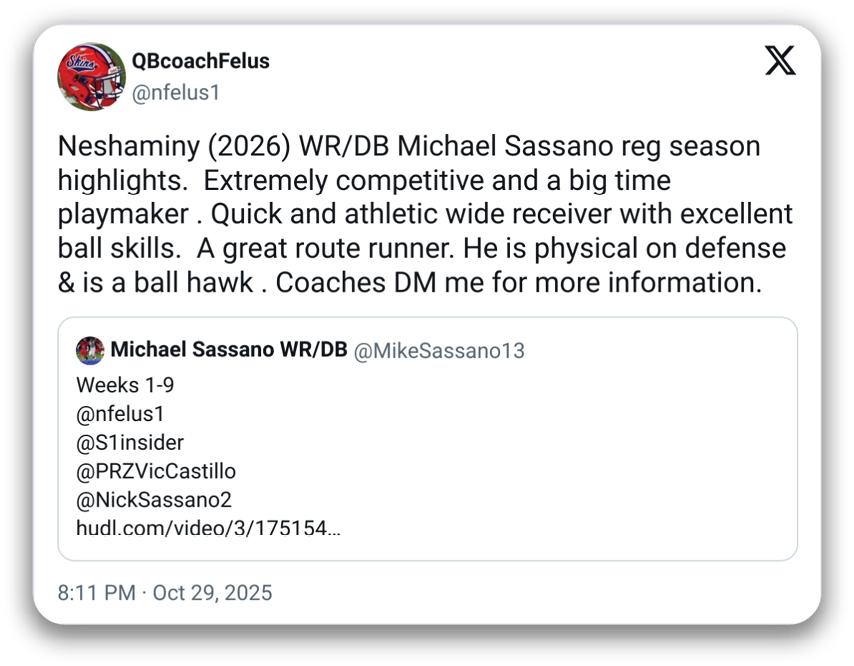The width and height of the screenshot is (854, 666).
Task: Follow the hudl.com video link
Action: pyautogui.click(x=208, y=529)
